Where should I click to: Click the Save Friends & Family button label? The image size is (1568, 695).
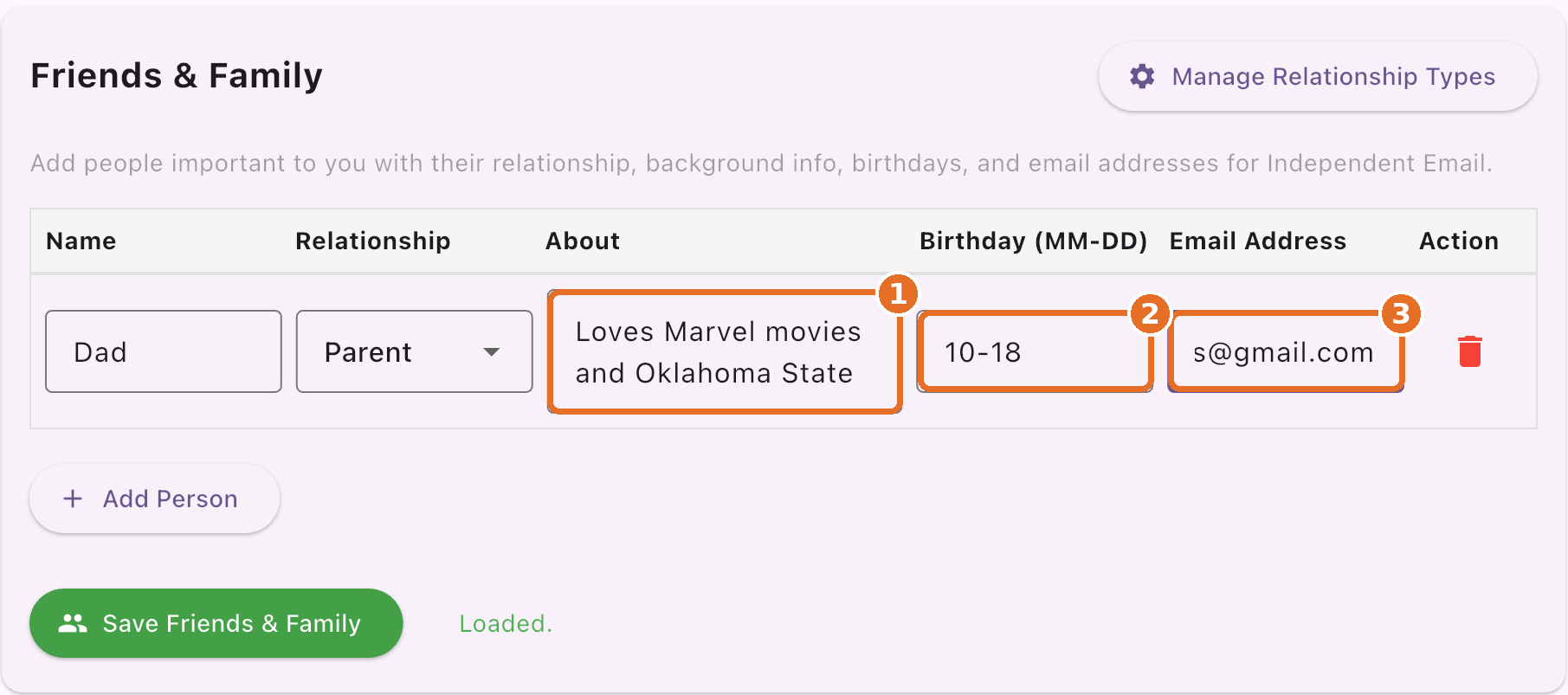click(231, 623)
